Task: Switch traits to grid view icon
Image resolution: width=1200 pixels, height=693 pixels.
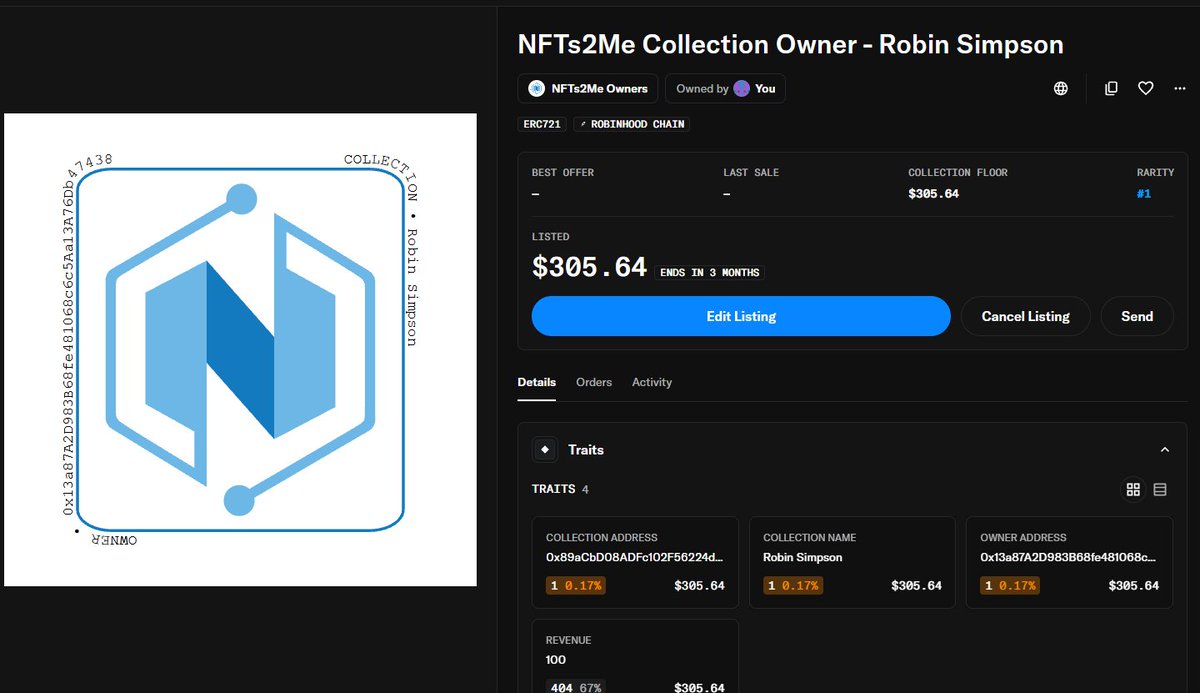Action: [1133, 489]
